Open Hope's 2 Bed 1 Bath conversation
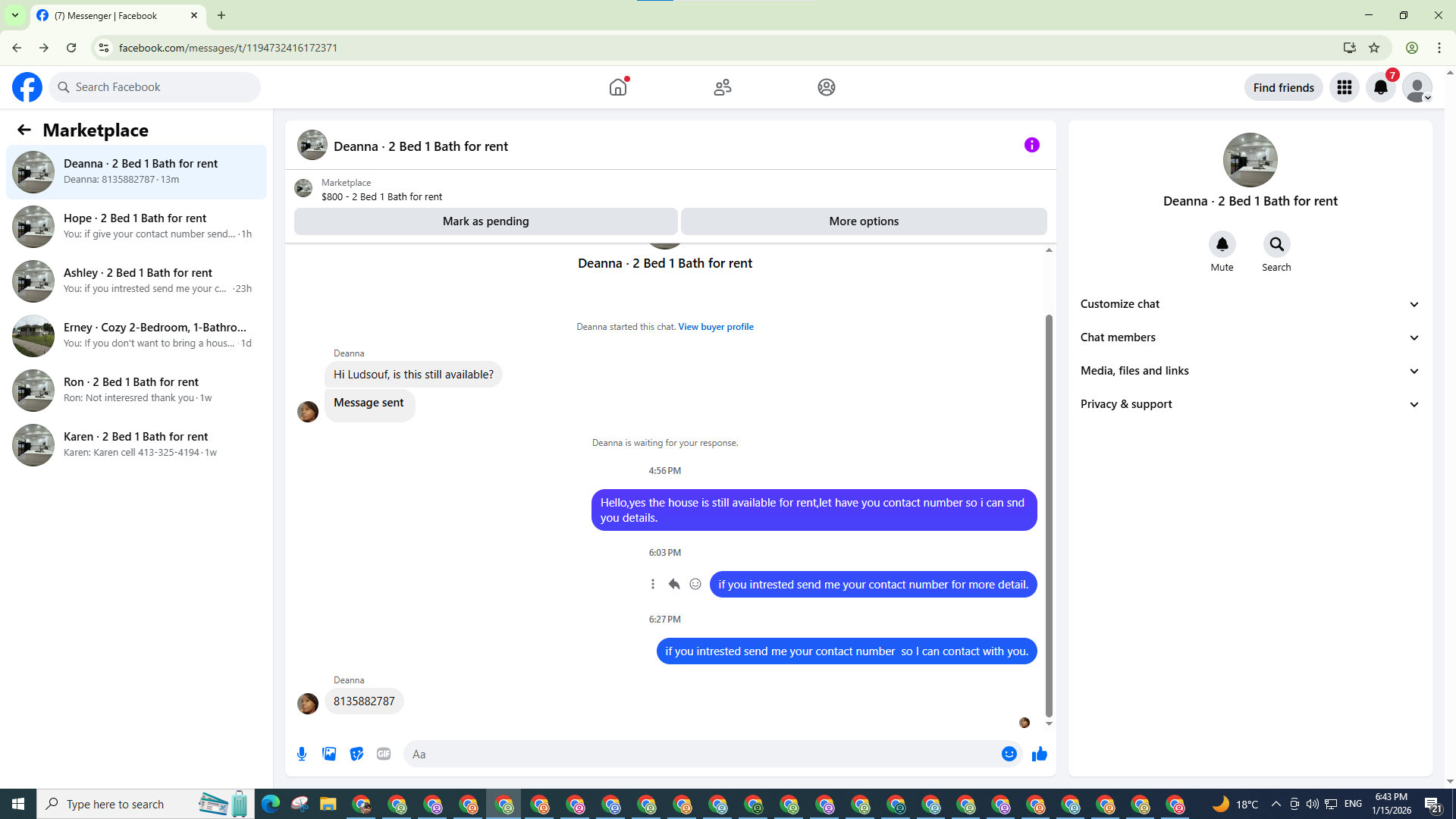 coord(136,226)
